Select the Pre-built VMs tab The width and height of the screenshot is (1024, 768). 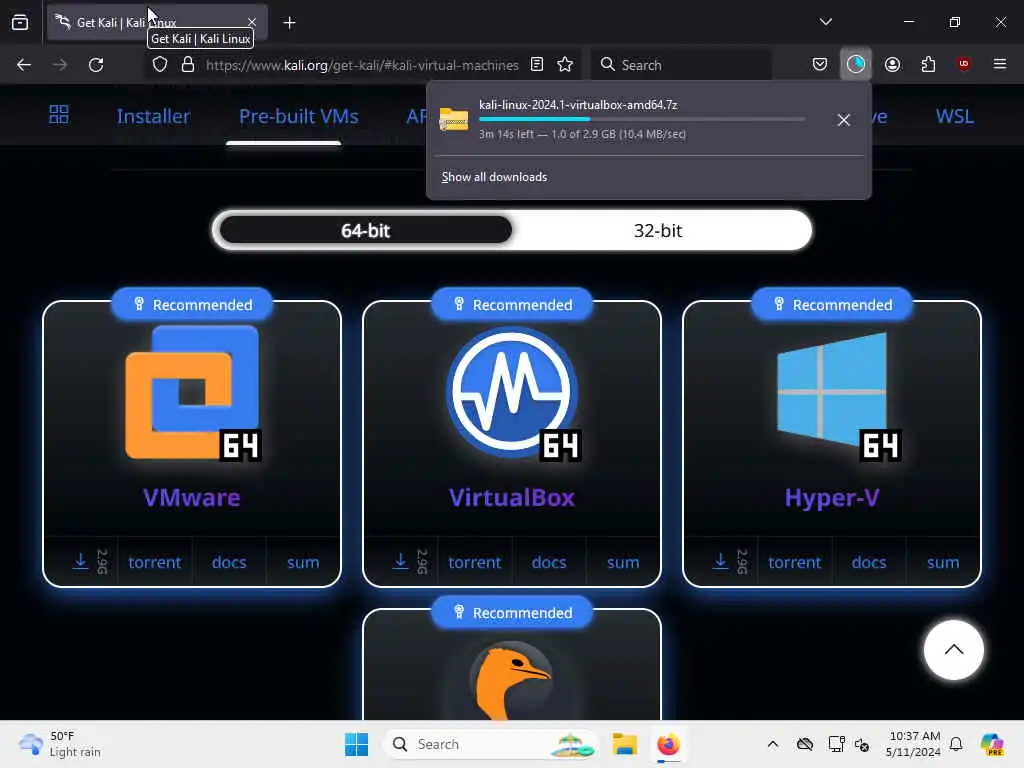(x=298, y=116)
